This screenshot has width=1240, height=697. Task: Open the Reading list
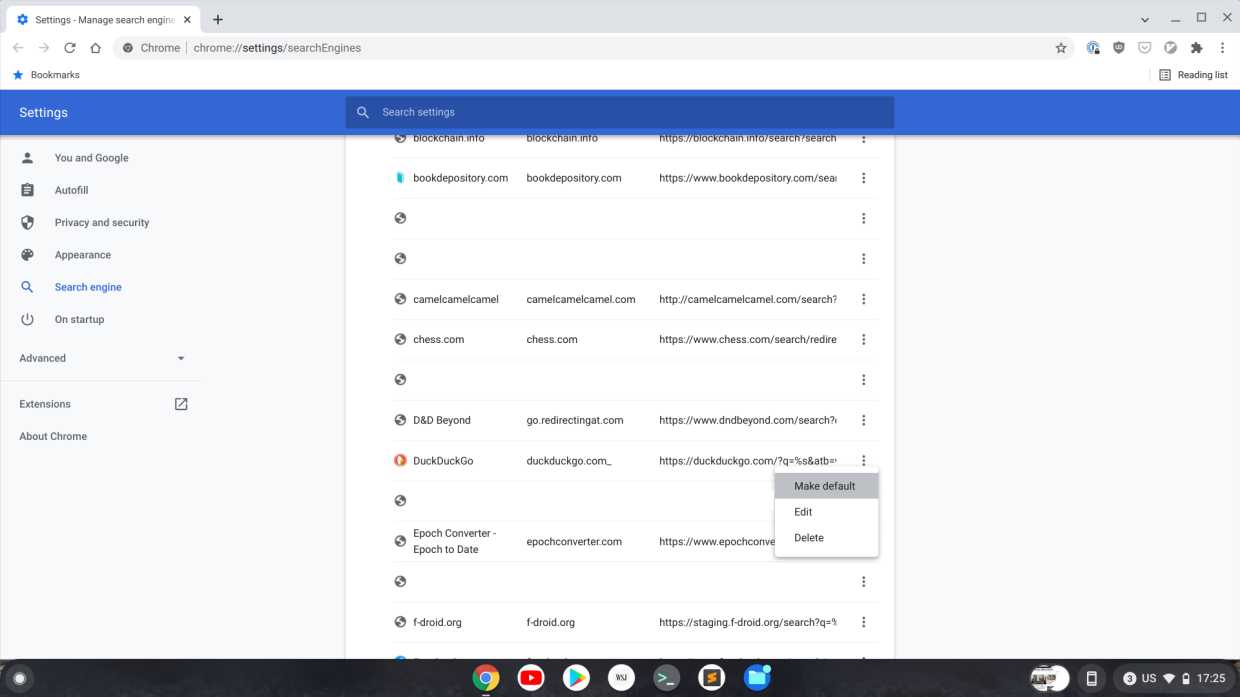[1194, 74]
